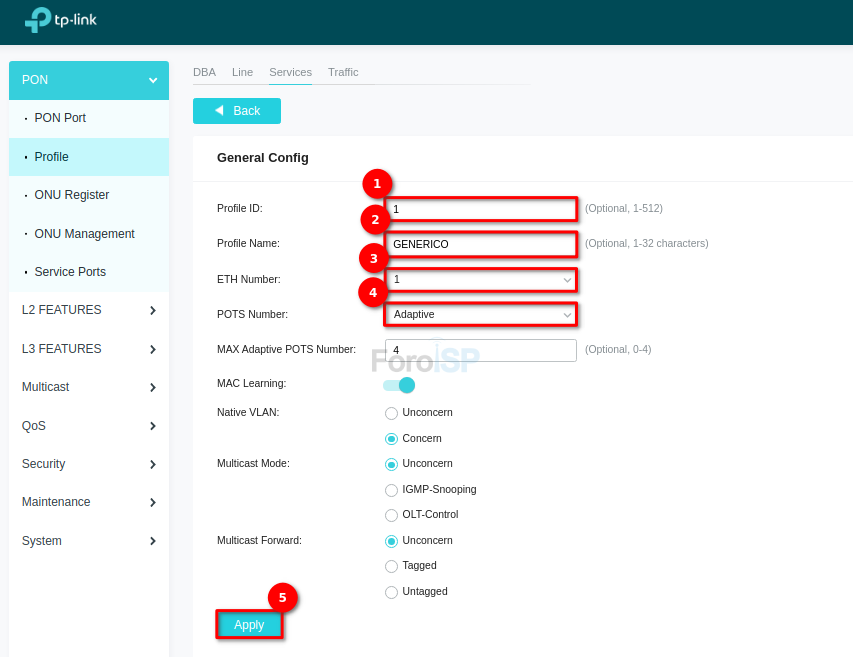Select Native VLAN Unconcern option
This screenshot has width=853, height=657.
click(391, 413)
